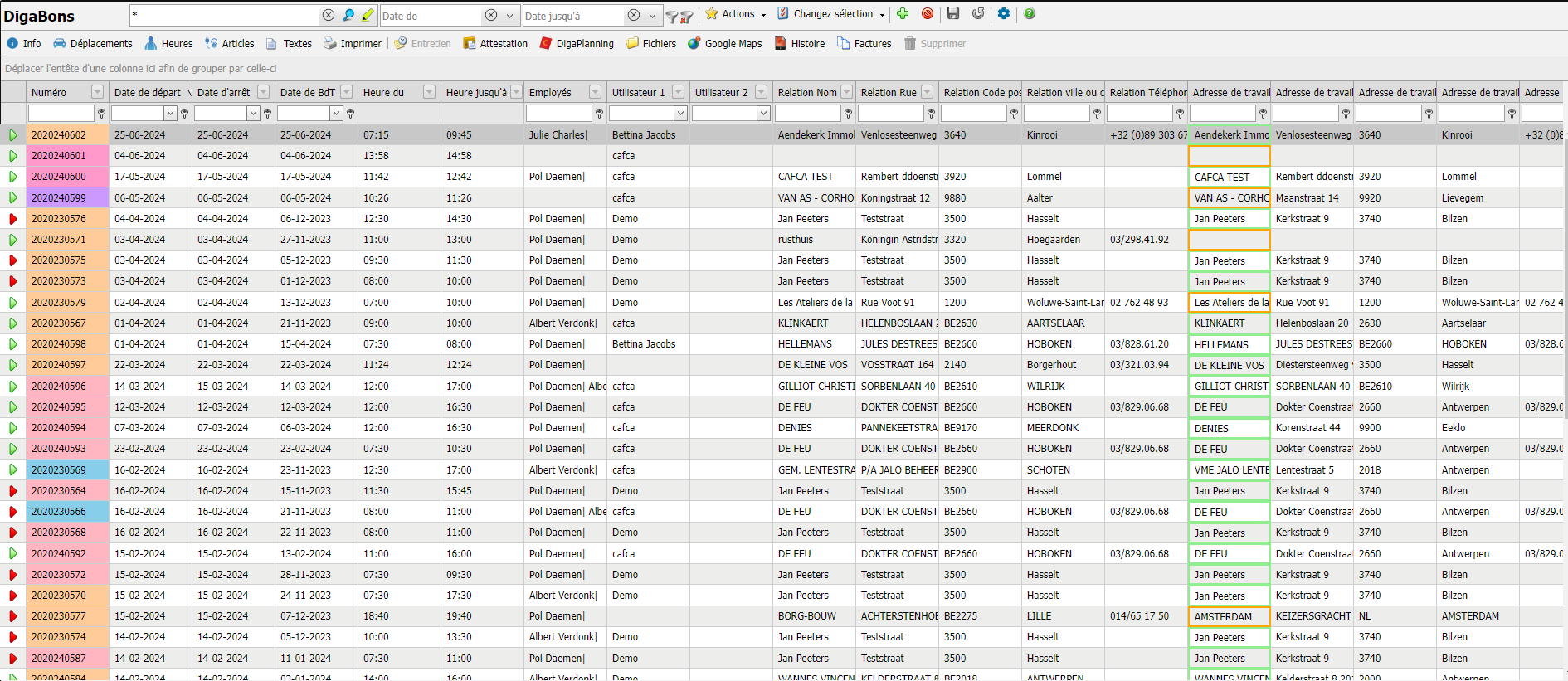Expand the 'Date de' date picker dropdown
Screen dimensions: 1568x681
(509, 16)
